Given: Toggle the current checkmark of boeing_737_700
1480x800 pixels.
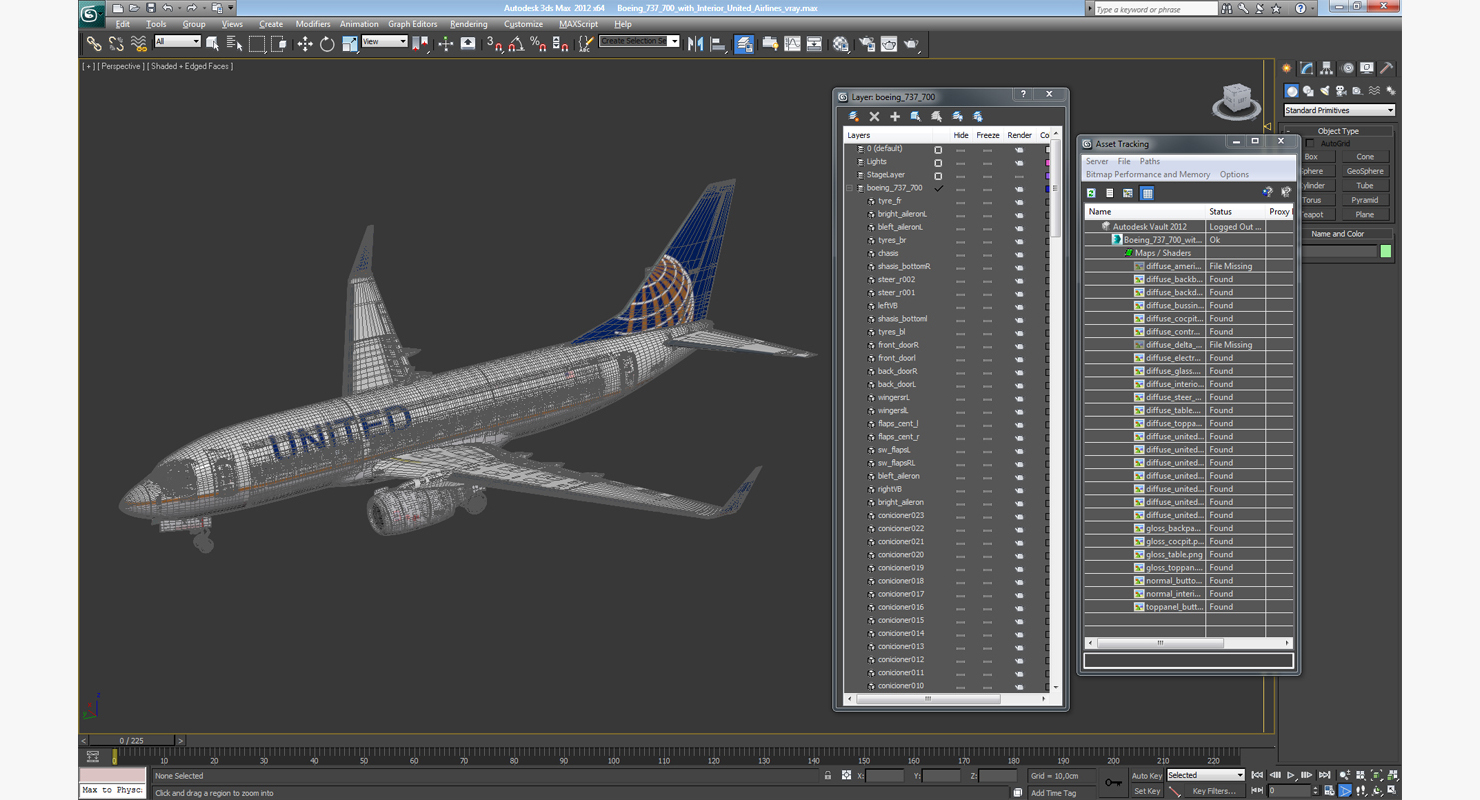Looking at the screenshot, I should [938, 188].
